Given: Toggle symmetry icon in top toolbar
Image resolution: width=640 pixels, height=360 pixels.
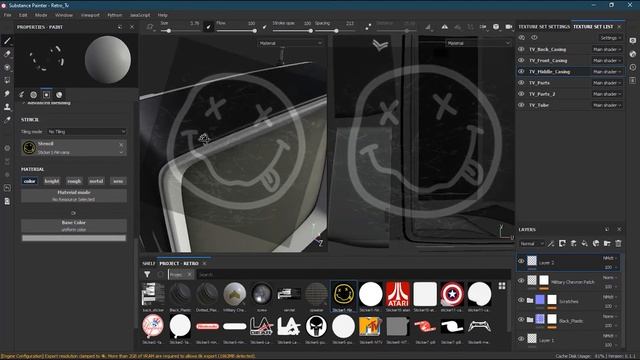Looking at the screenshot, I should [444, 27].
